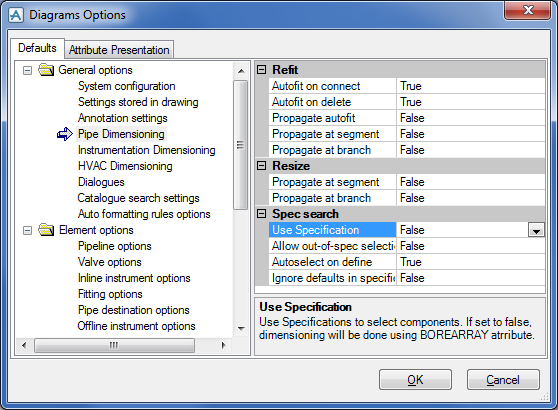Collapse the Refit property group
The image size is (558, 410).
point(262,69)
